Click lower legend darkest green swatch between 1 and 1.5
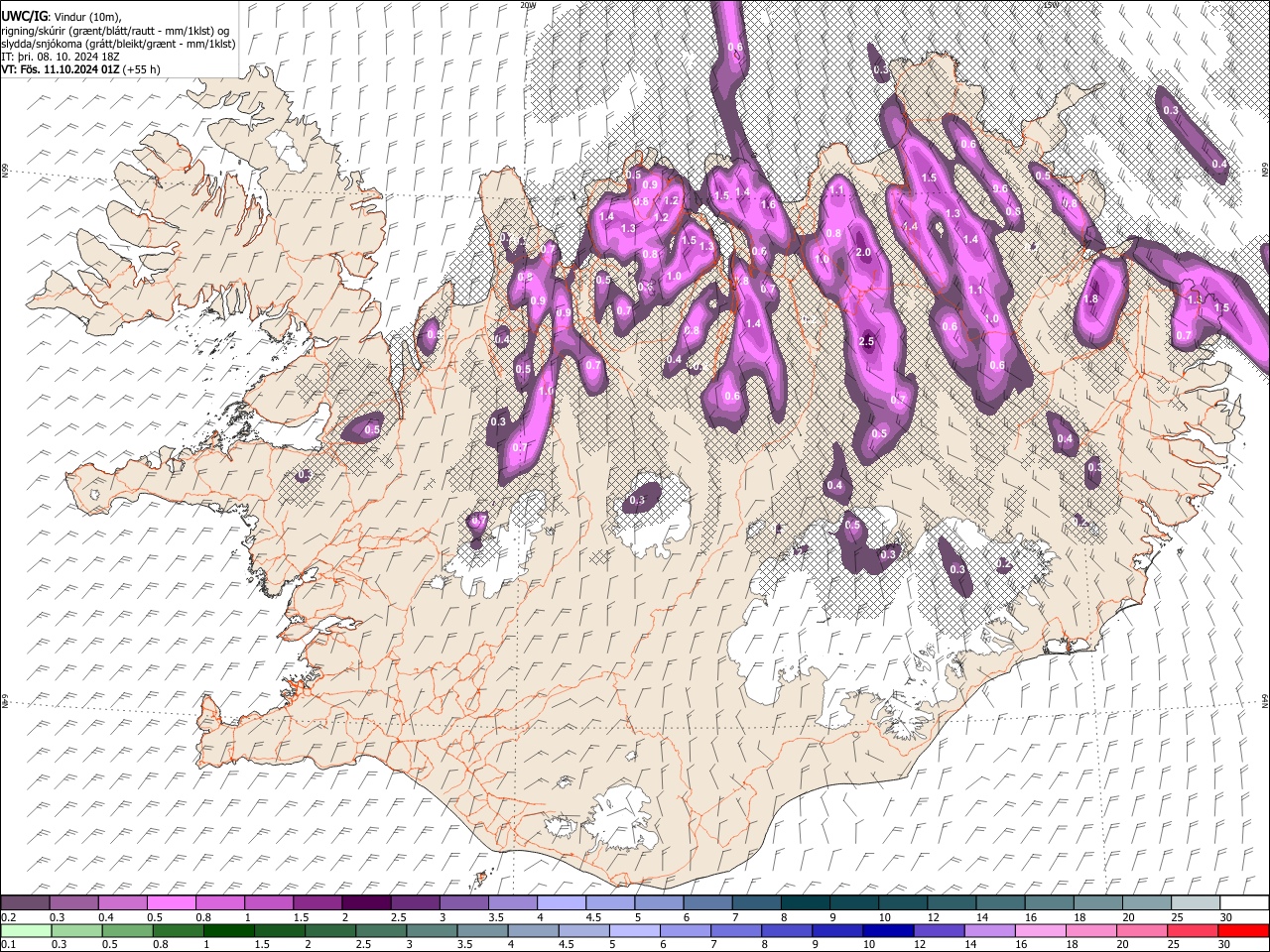 (229, 930)
